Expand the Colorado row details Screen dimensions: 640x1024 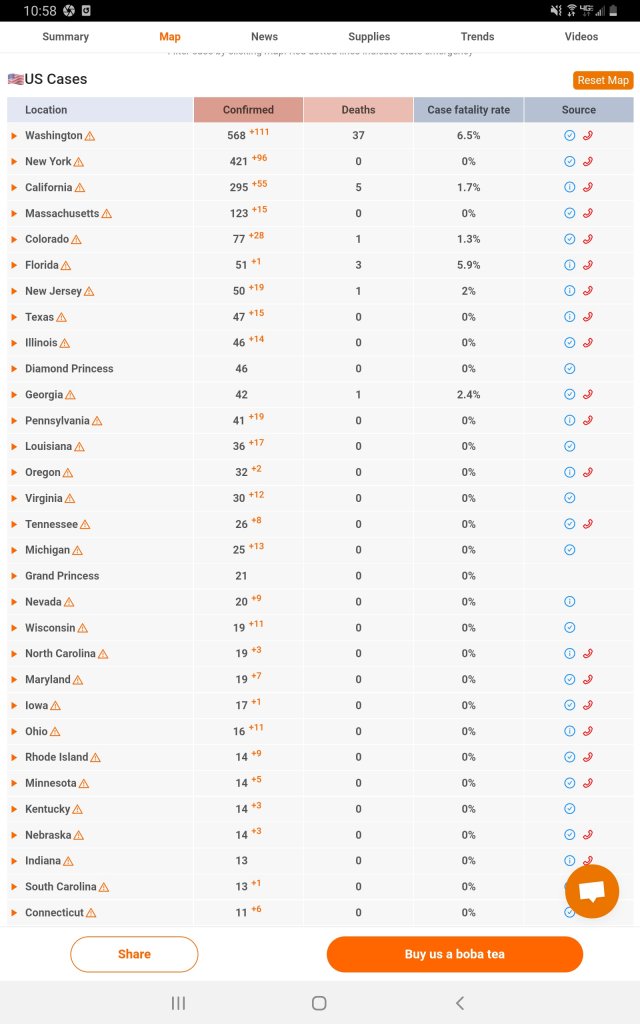point(14,239)
